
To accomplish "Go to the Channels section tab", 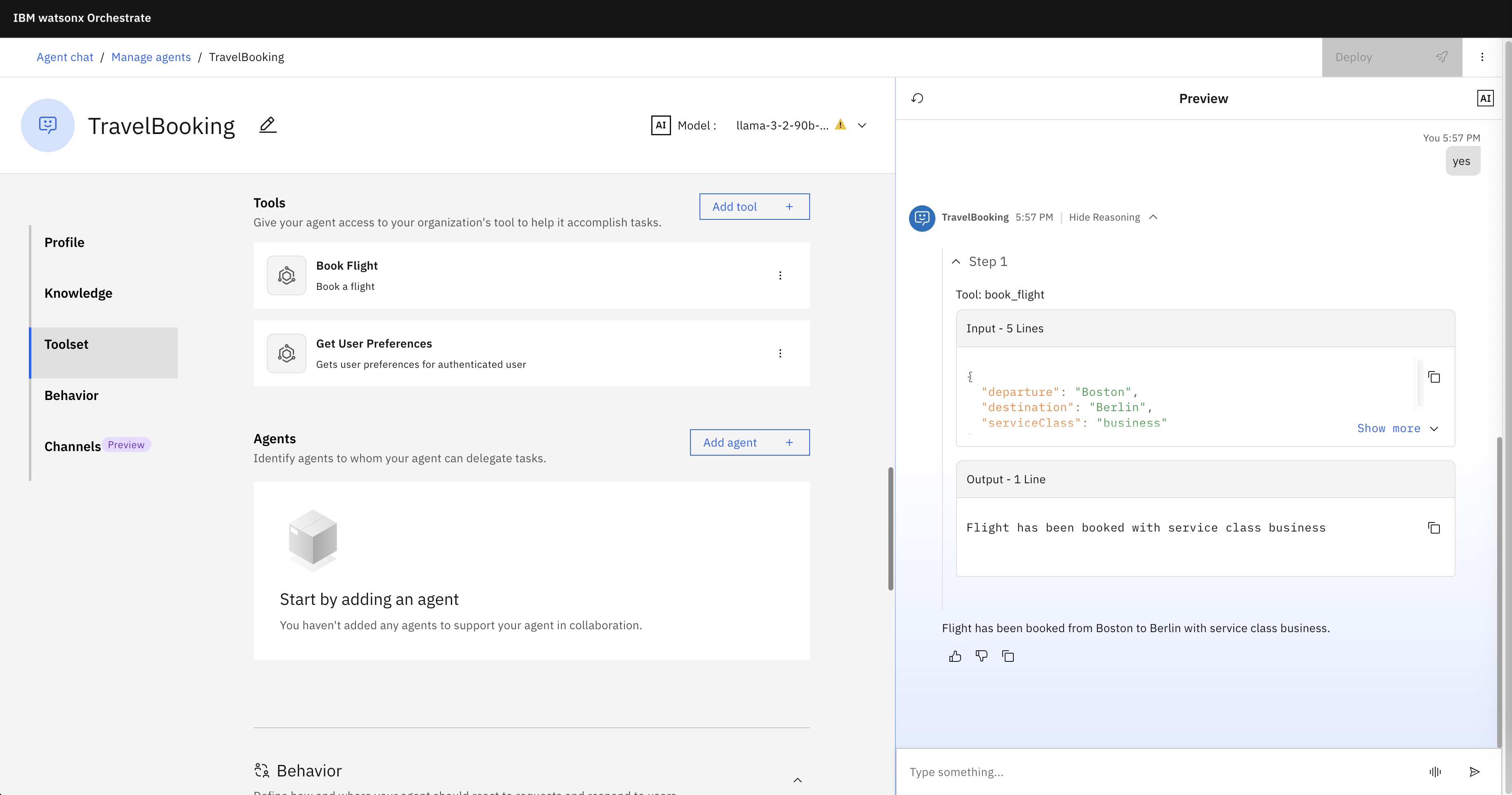I will (x=73, y=446).
